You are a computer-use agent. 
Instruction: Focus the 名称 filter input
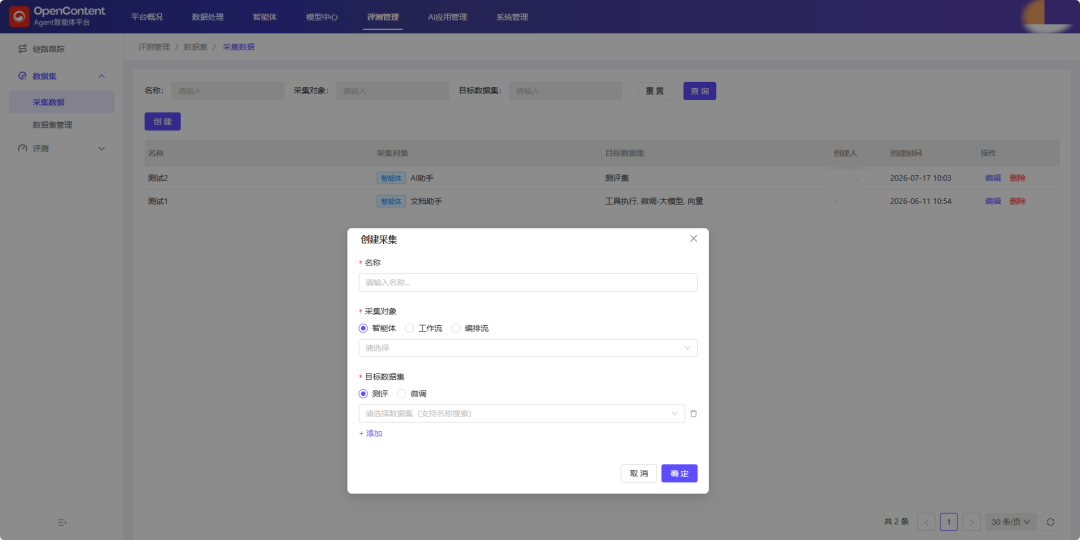(228, 91)
